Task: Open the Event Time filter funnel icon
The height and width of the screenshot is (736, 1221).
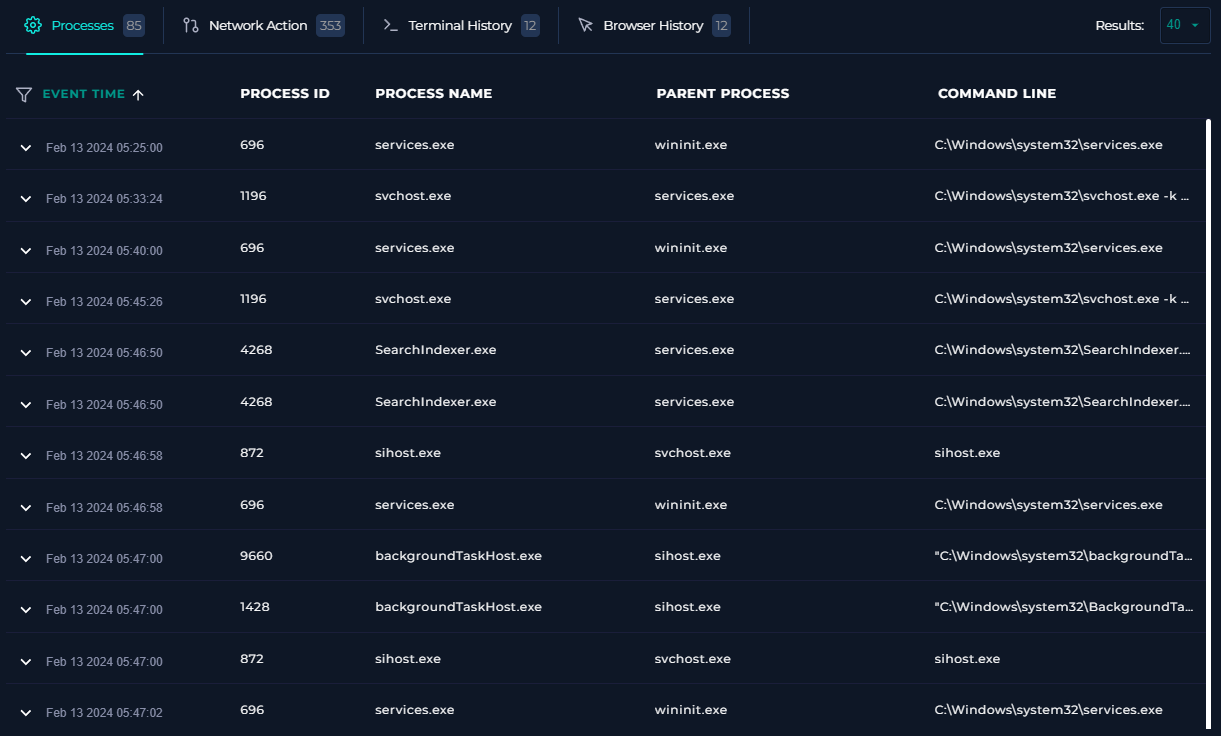Action: click(x=24, y=94)
